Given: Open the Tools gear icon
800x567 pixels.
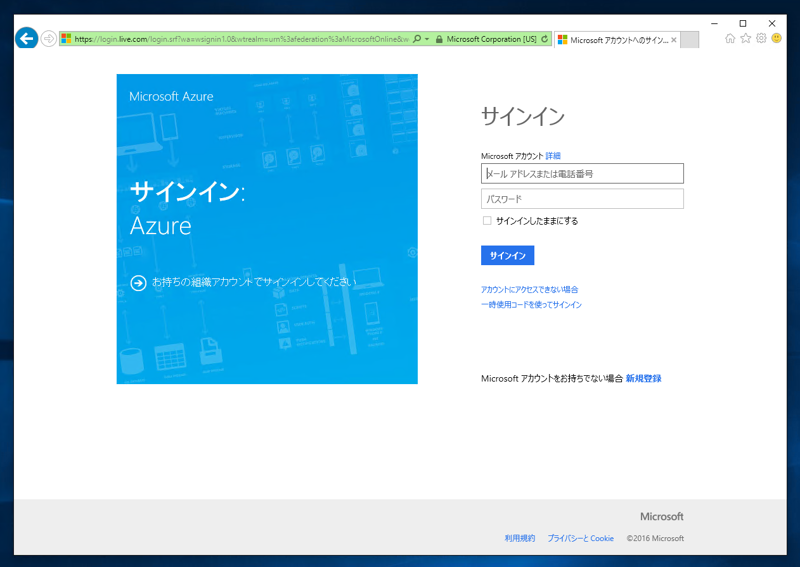Looking at the screenshot, I should tap(761, 38).
